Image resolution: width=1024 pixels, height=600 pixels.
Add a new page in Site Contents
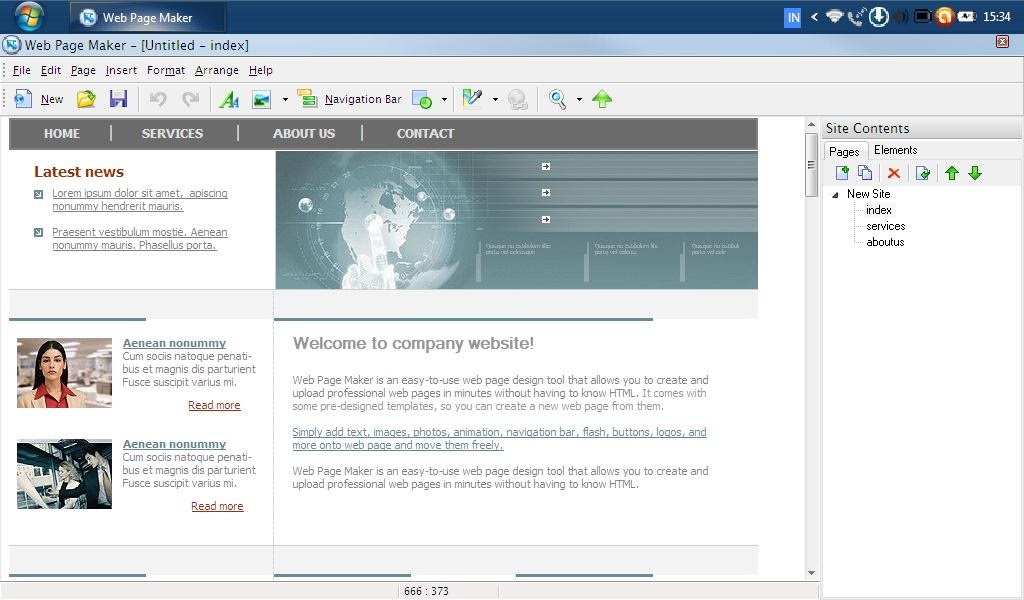click(x=842, y=173)
